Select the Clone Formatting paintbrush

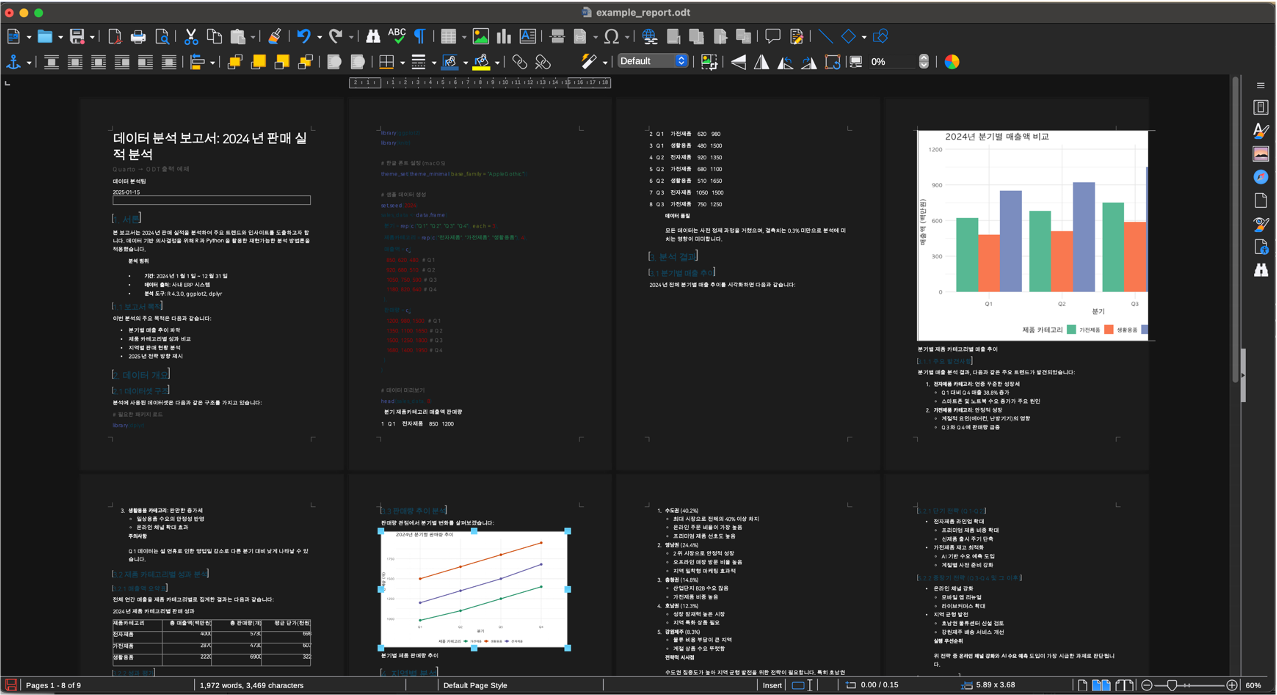[275, 37]
